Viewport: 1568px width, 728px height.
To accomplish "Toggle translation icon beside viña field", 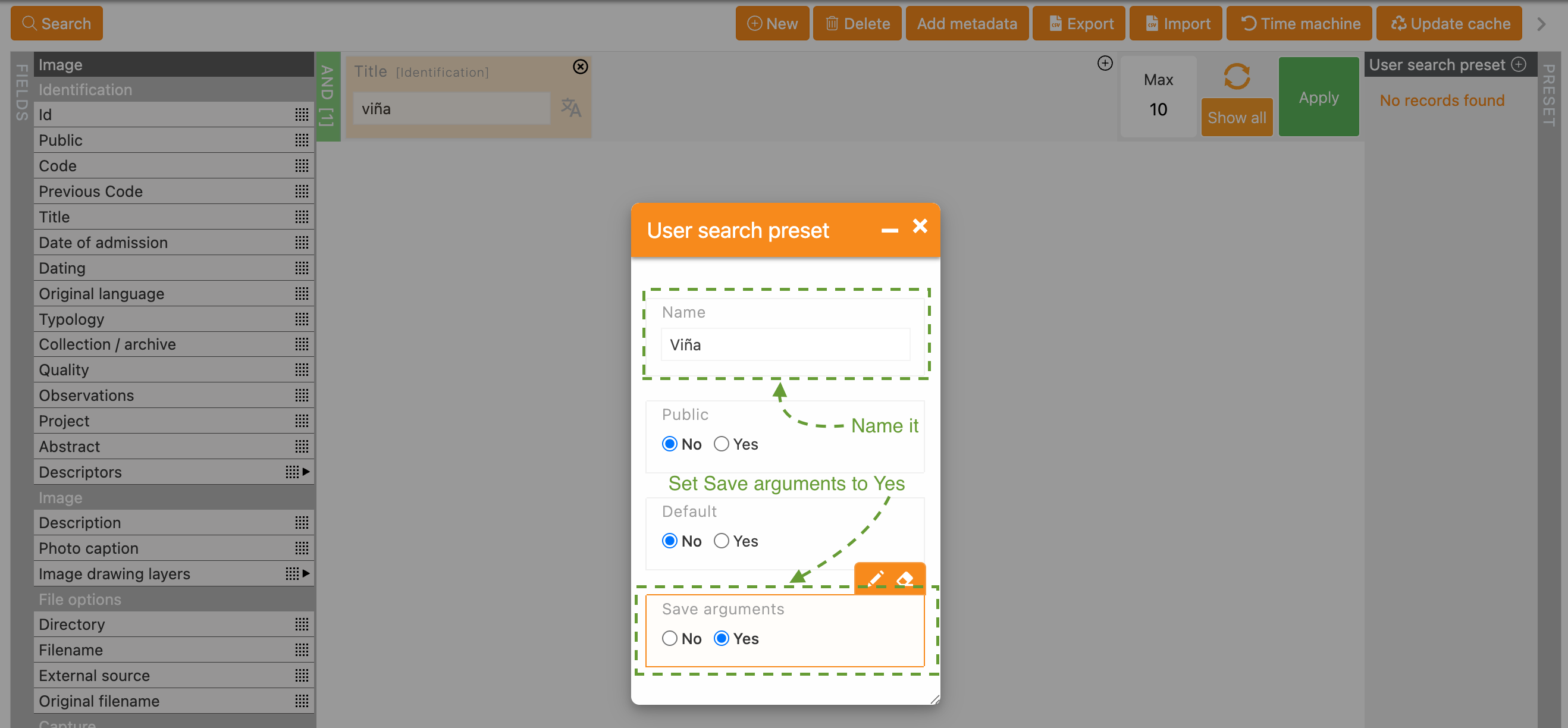I will [570, 108].
